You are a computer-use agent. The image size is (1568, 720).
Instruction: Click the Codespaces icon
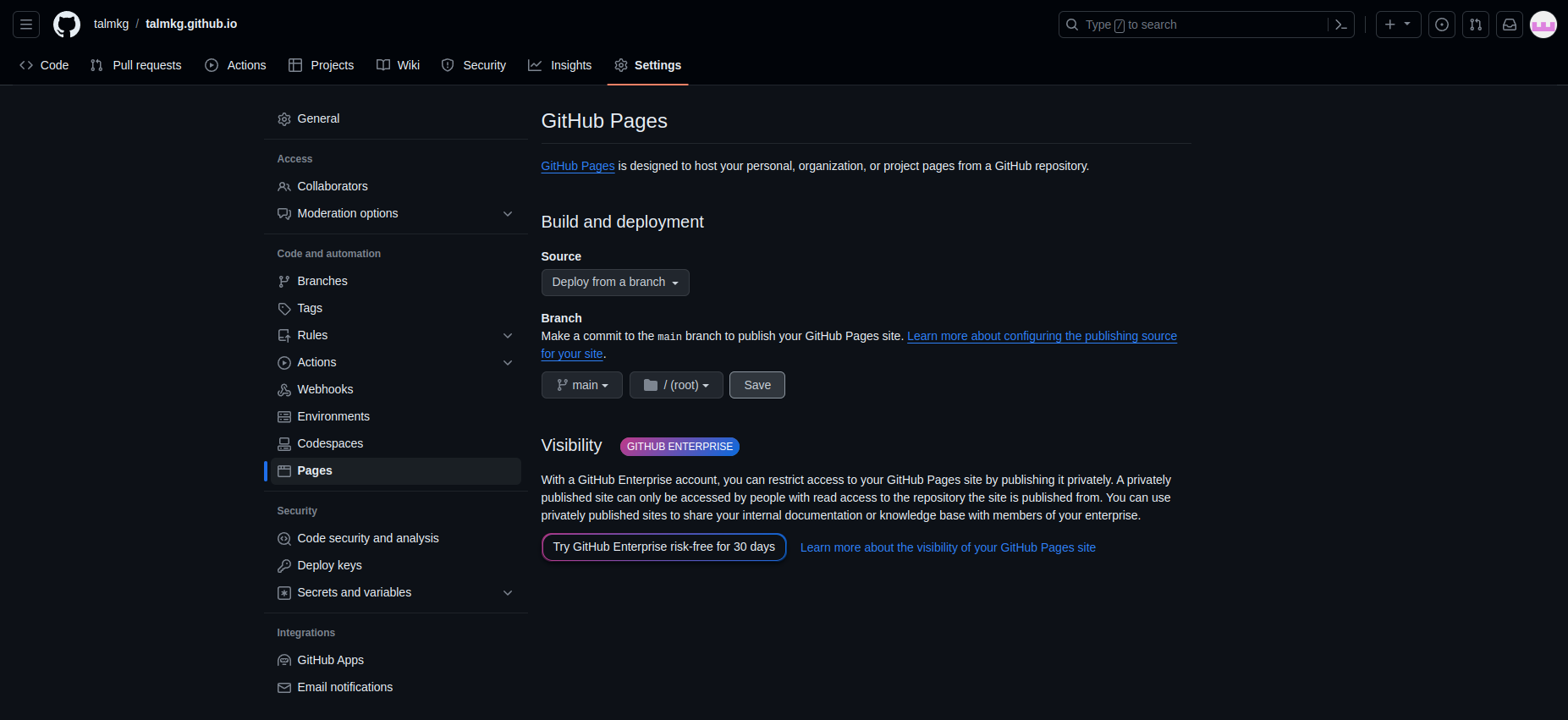(284, 444)
